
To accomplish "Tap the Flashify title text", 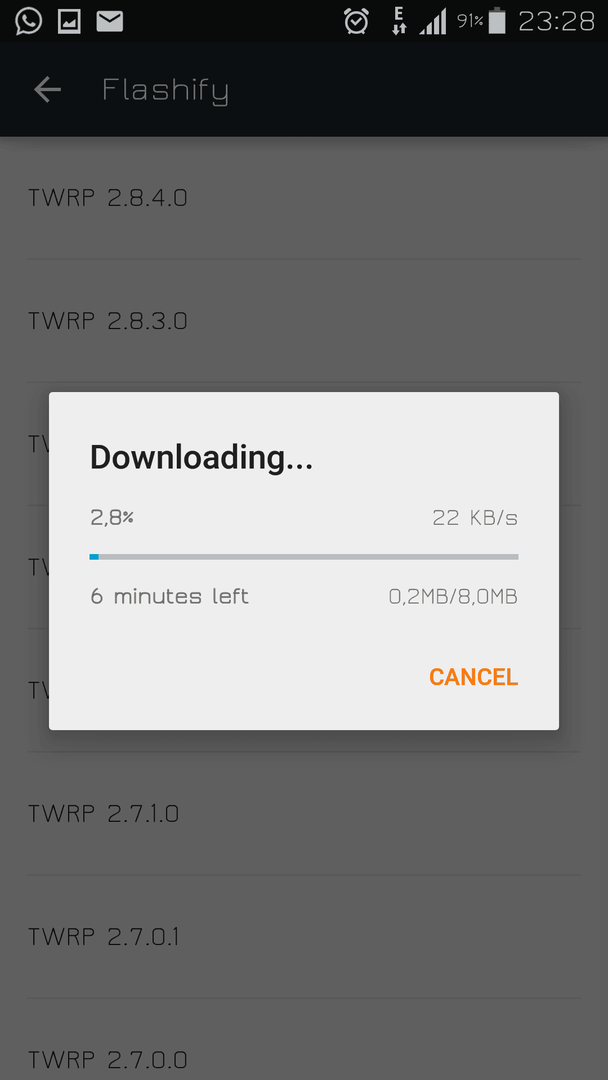I will pyautogui.click(x=165, y=91).
